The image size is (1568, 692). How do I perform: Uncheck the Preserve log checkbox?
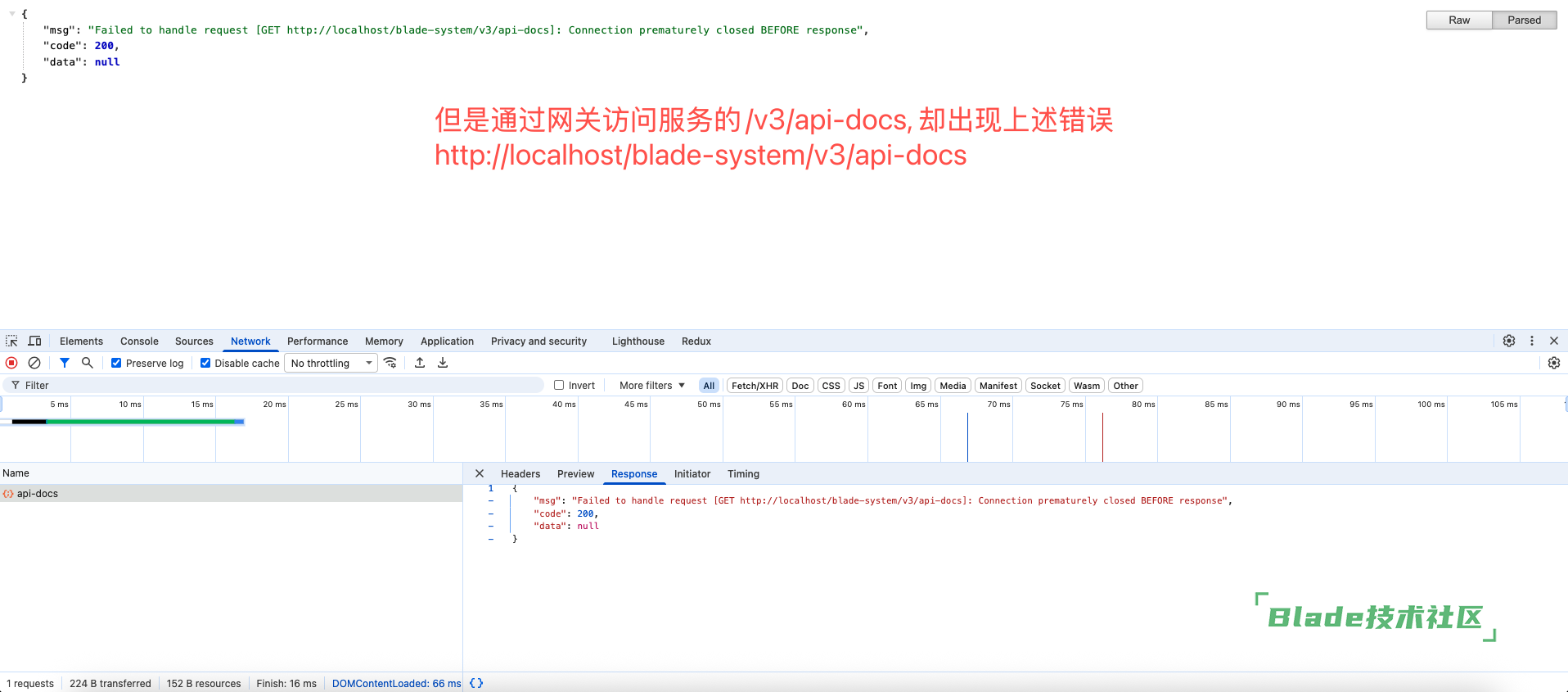pyautogui.click(x=116, y=363)
